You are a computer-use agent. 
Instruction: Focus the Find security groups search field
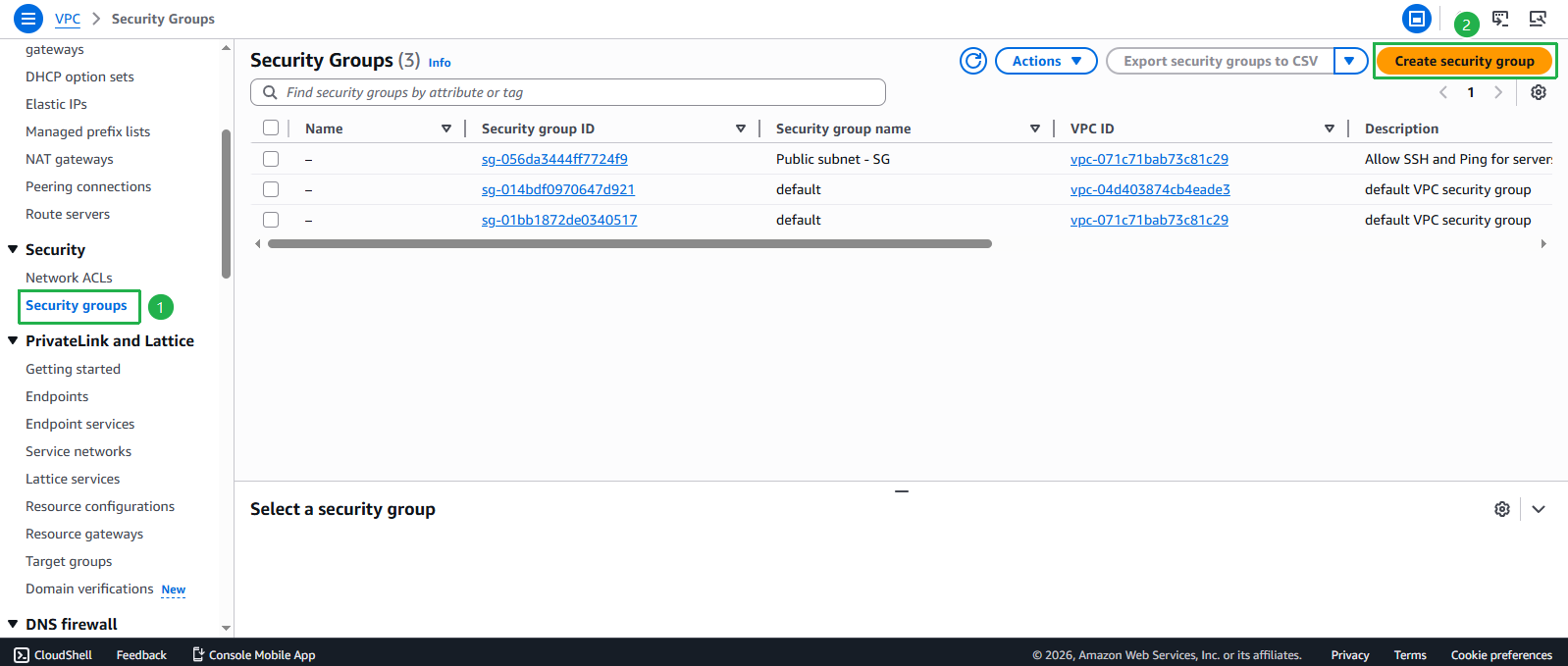pyautogui.click(x=568, y=92)
